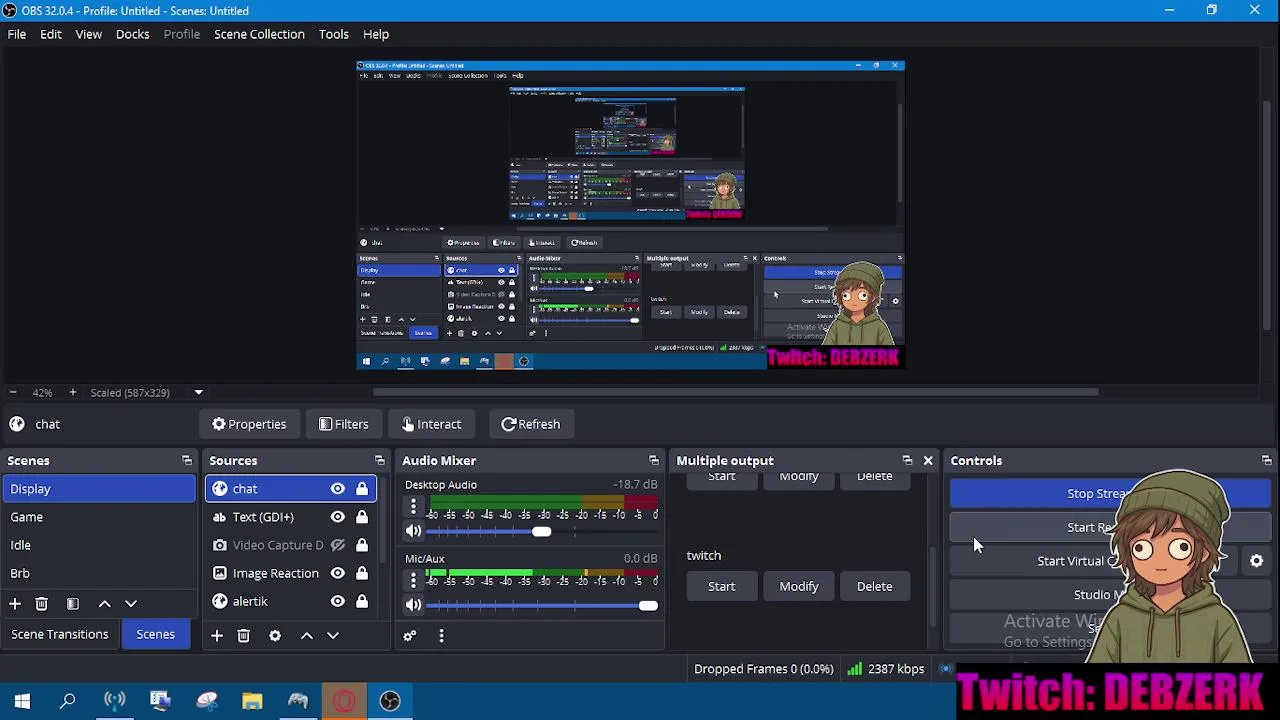Zoom out preview with minus icon
The image size is (1280, 720).
12,393
